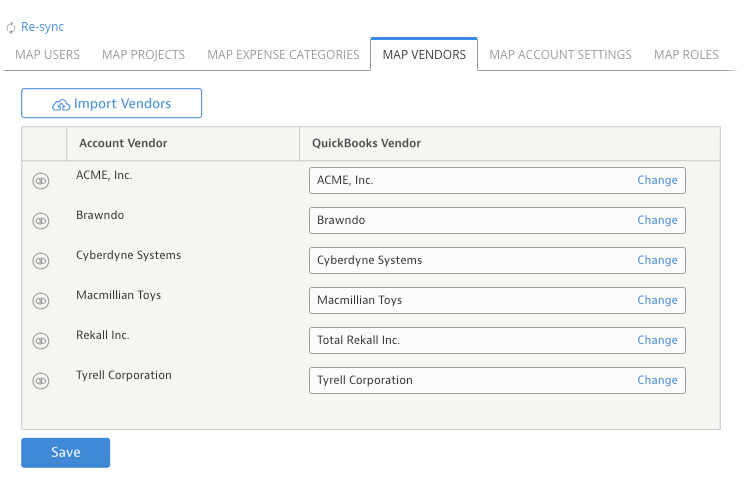The image size is (744, 490).
Task: Click the Cyberdyne Systems QuickBooks vendor field
Action: 497,260
